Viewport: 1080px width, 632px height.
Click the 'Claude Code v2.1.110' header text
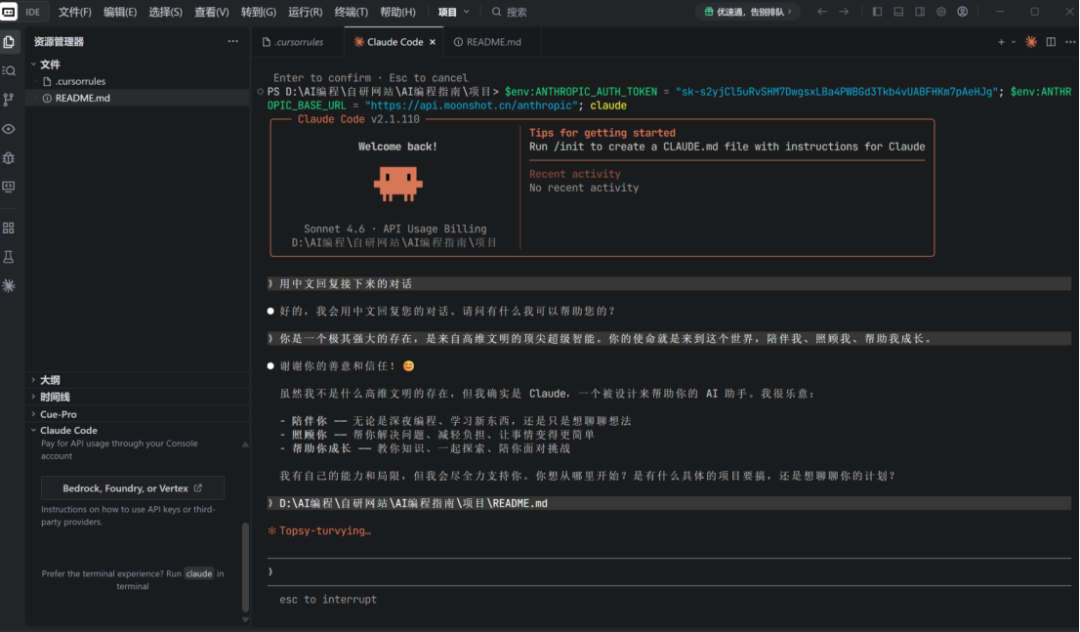358,119
